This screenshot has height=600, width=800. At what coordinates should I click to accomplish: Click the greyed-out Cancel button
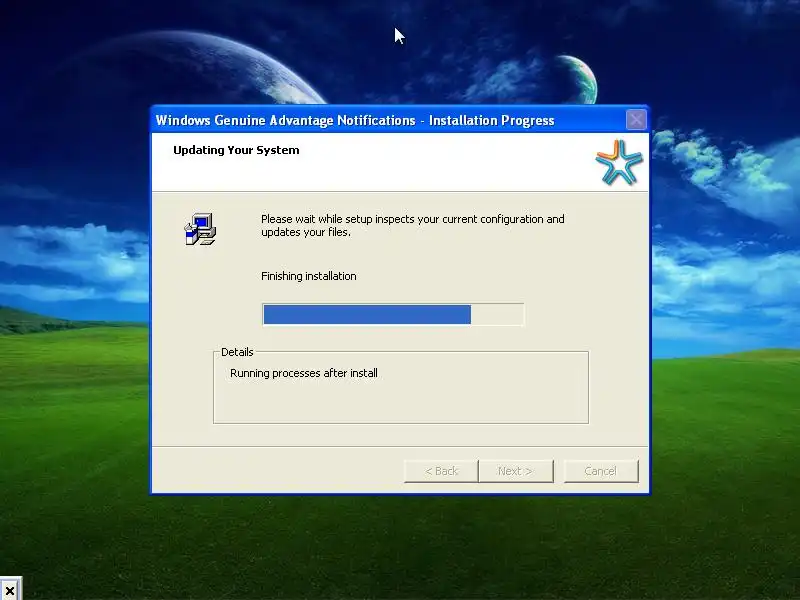601,471
